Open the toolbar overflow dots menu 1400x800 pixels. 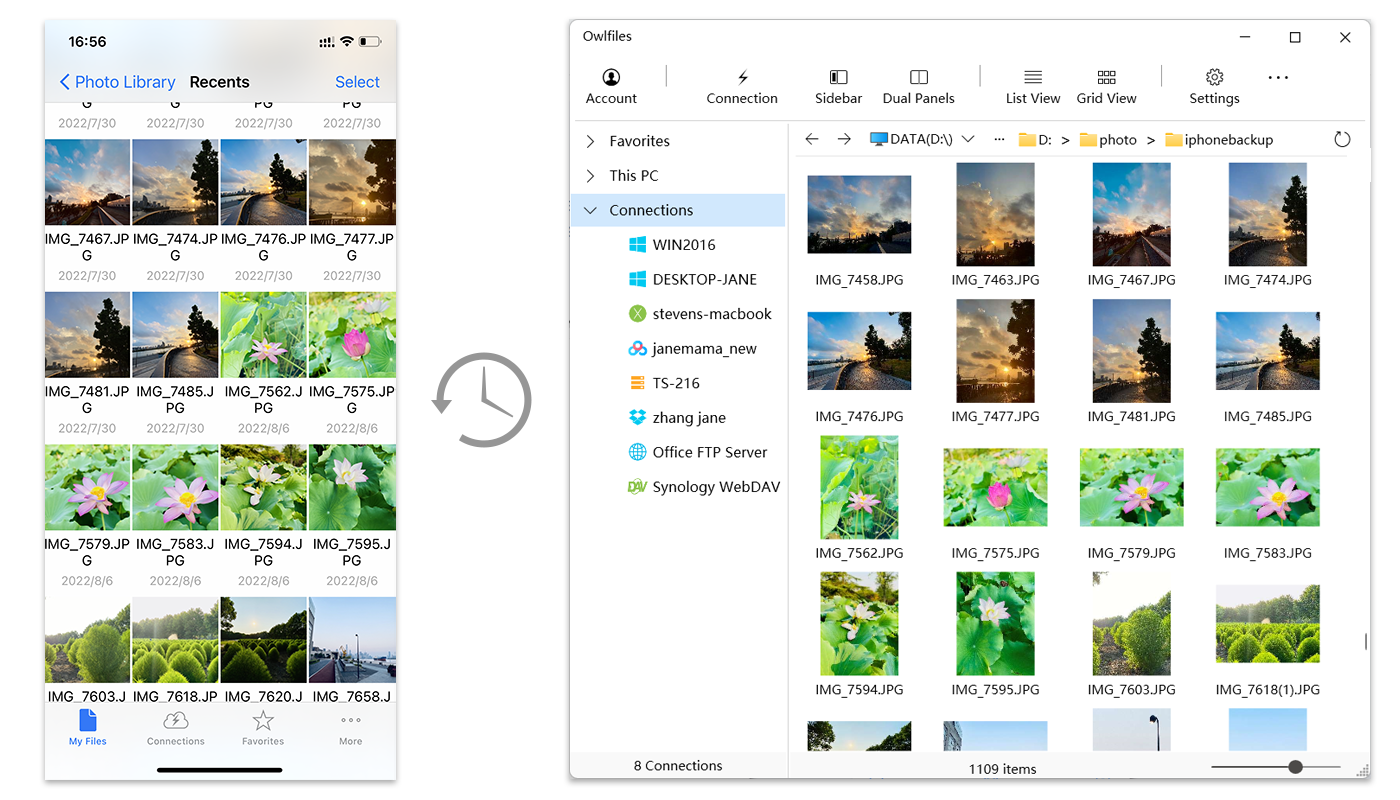(1278, 78)
